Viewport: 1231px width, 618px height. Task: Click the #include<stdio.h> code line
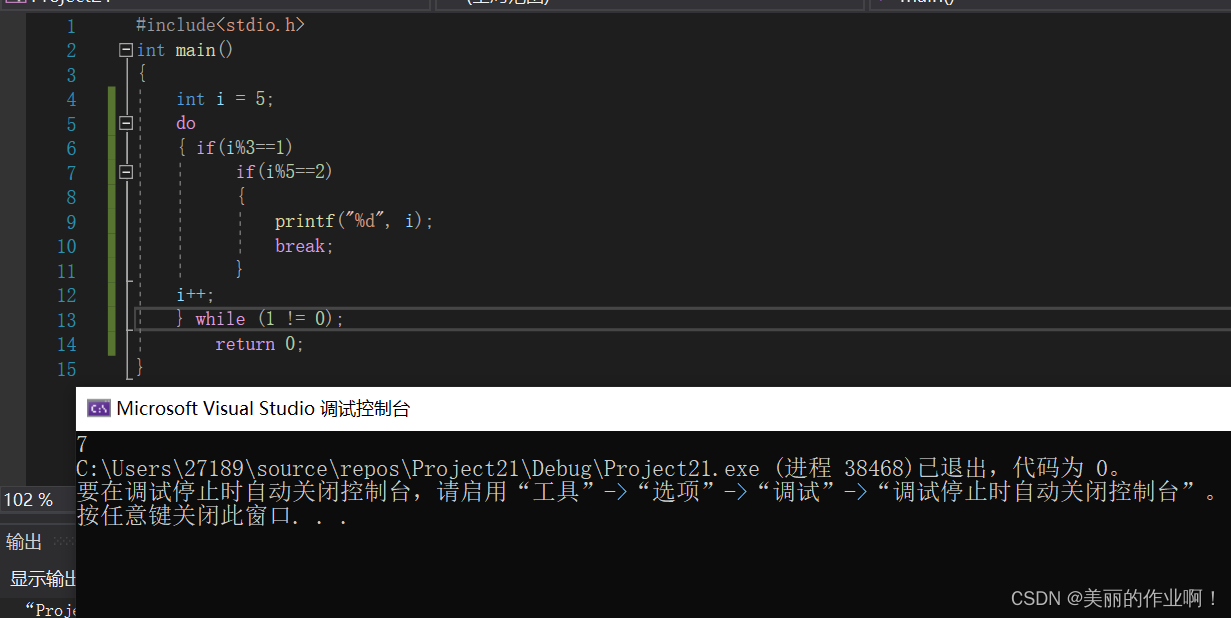[220, 25]
